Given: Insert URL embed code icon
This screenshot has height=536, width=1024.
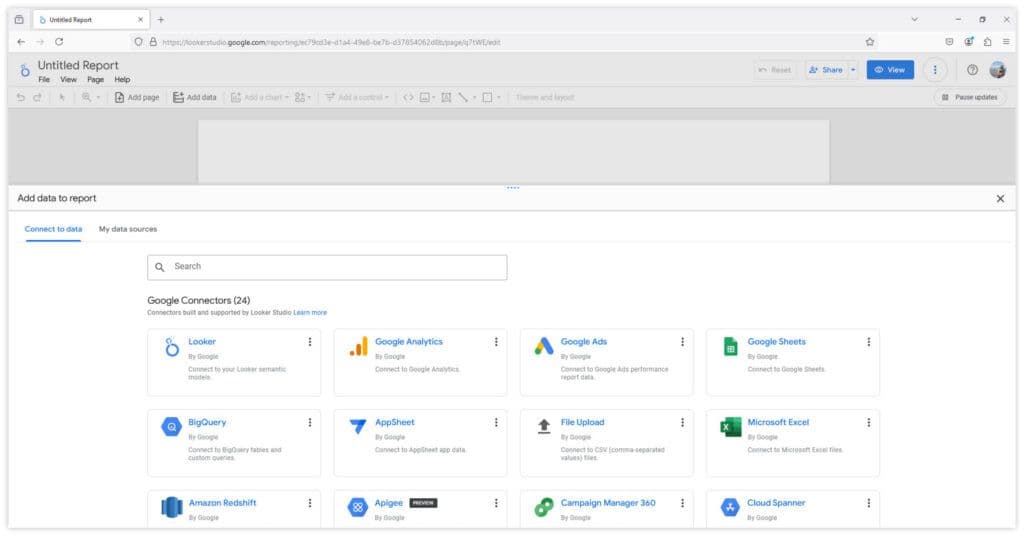Looking at the screenshot, I should (408, 97).
